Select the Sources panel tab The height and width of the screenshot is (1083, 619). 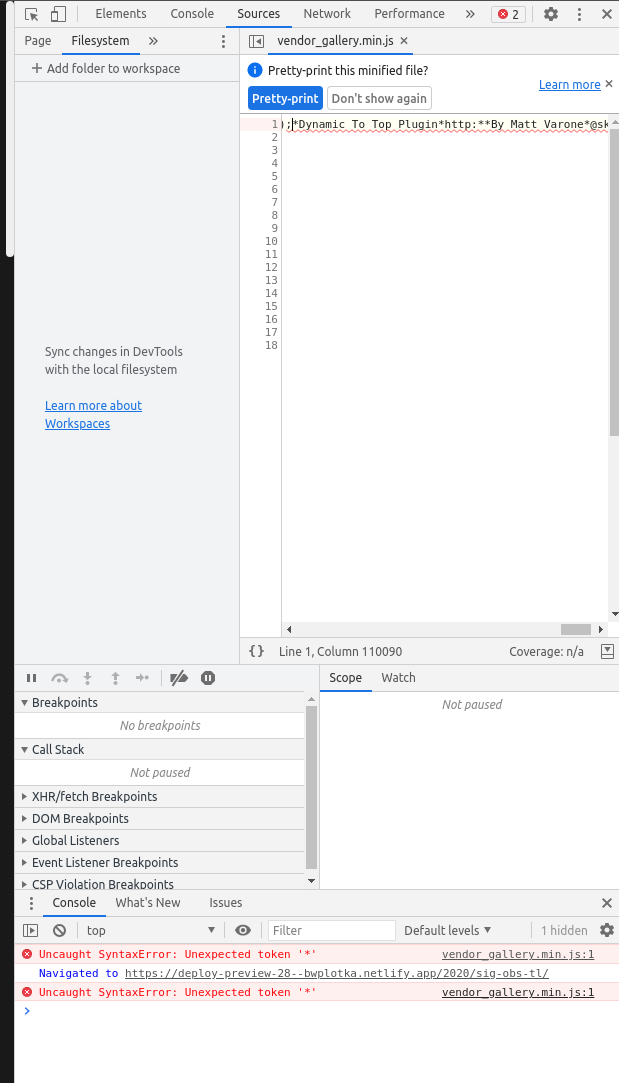tap(258, 14)
